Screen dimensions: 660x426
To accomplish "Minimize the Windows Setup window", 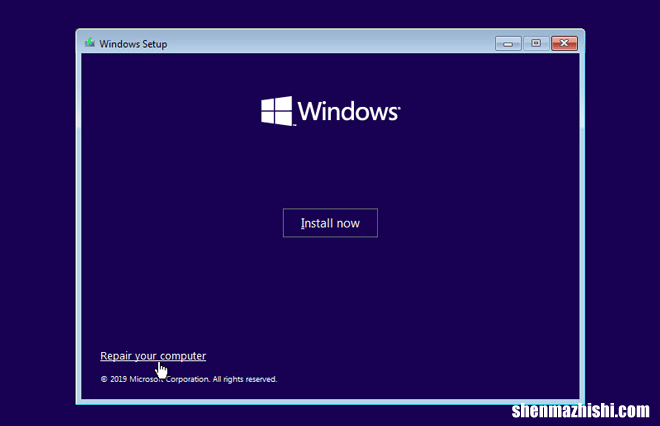I will (508, 43).
